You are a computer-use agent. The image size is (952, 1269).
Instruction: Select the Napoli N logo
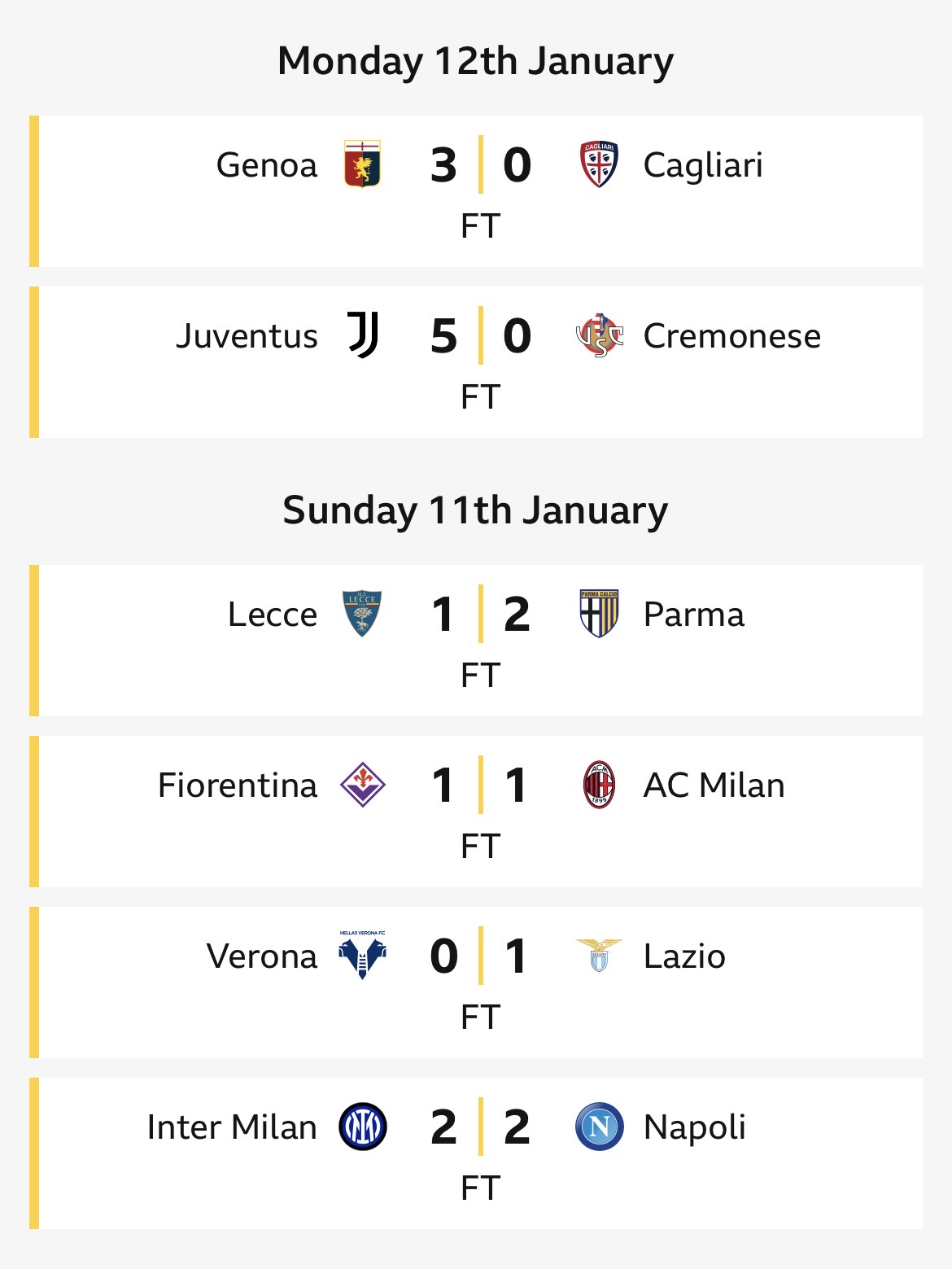pyautogui.click(x=599, y=1127)
